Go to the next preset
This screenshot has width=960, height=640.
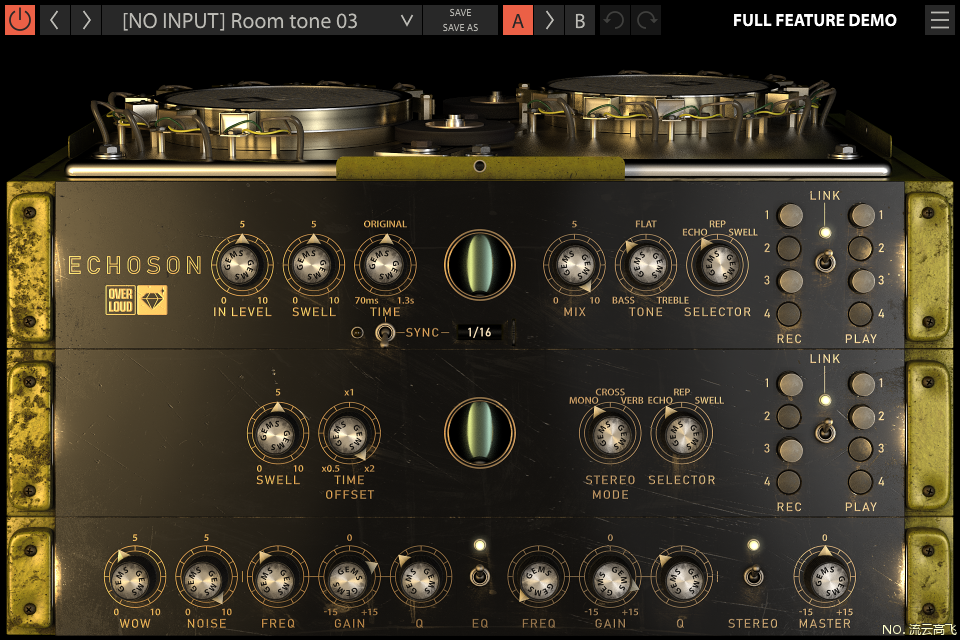pyautogui.click(x=86, y=20)
